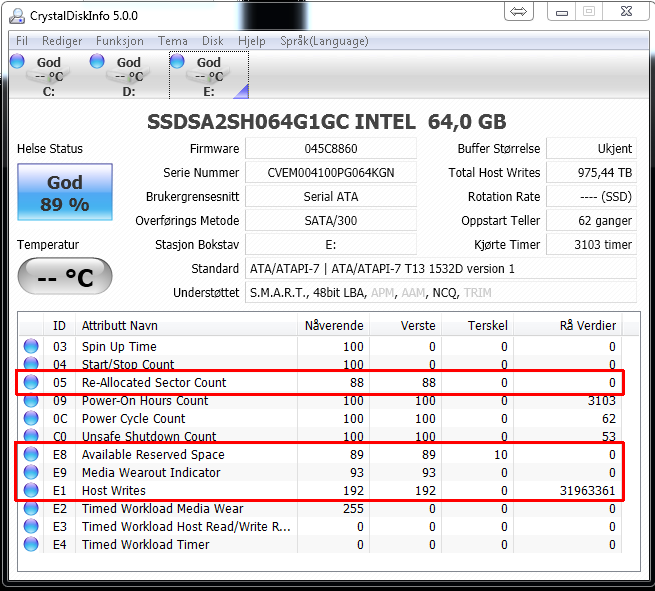Open the Tema menu
This screenshot has width=655, height=591.
click(173, 41)
